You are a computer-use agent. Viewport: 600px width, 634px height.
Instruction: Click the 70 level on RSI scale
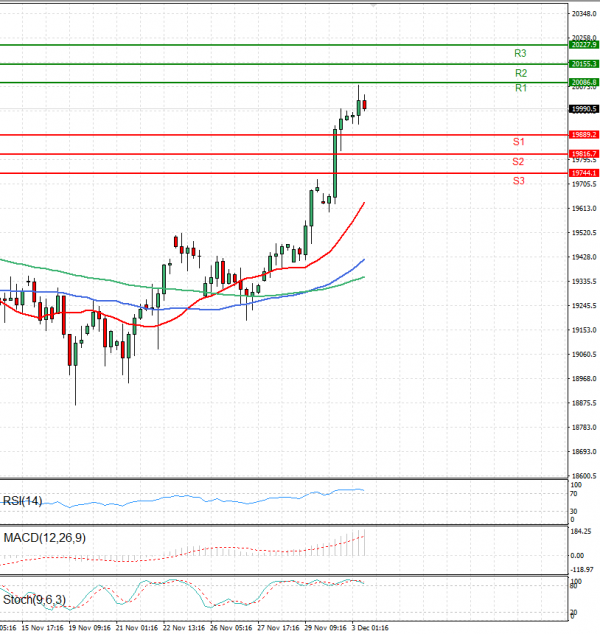pyautogui.click(x=574, y=494)
